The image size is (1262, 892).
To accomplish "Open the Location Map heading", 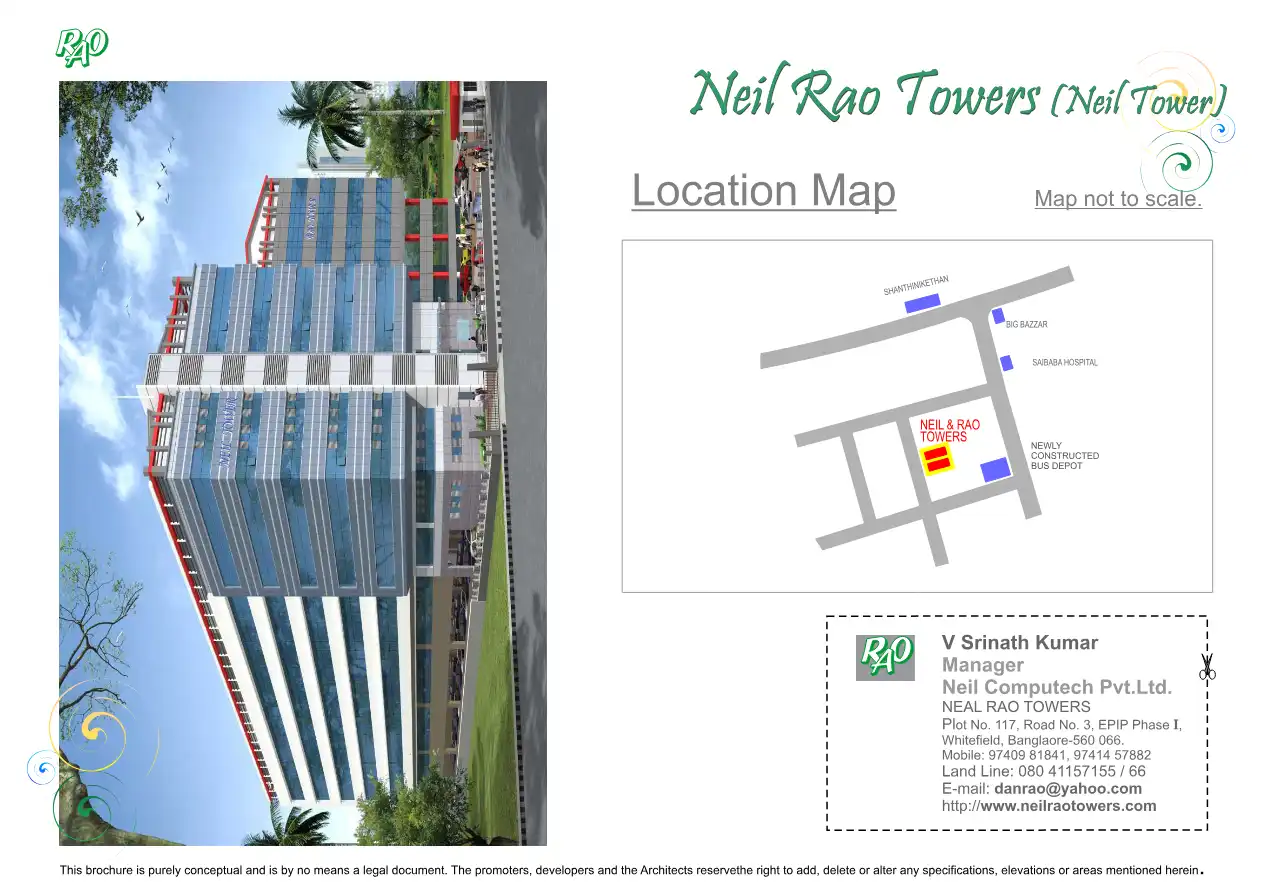I will click(x=763, y=190).
